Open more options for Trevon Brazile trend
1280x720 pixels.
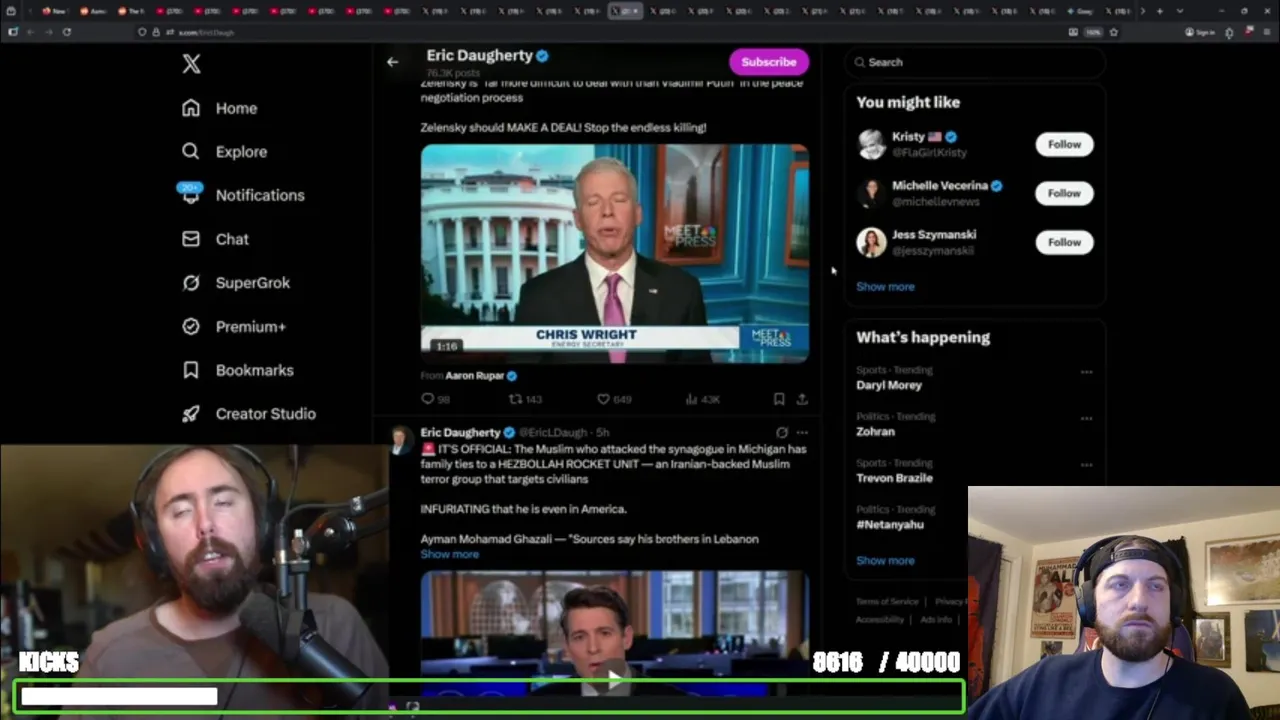(x=1086, y=465)
